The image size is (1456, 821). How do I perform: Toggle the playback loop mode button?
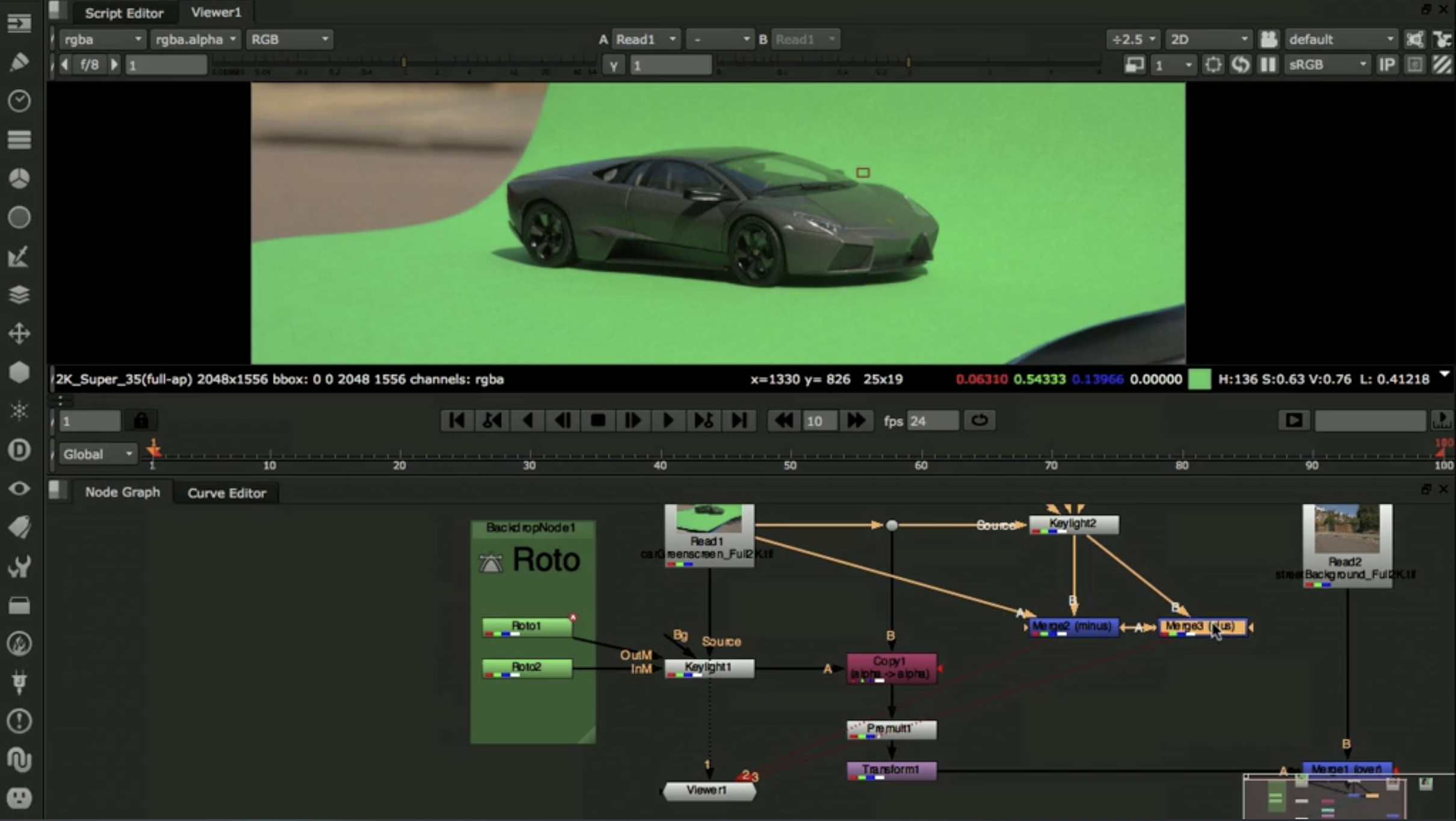click(x=979, y=420)
